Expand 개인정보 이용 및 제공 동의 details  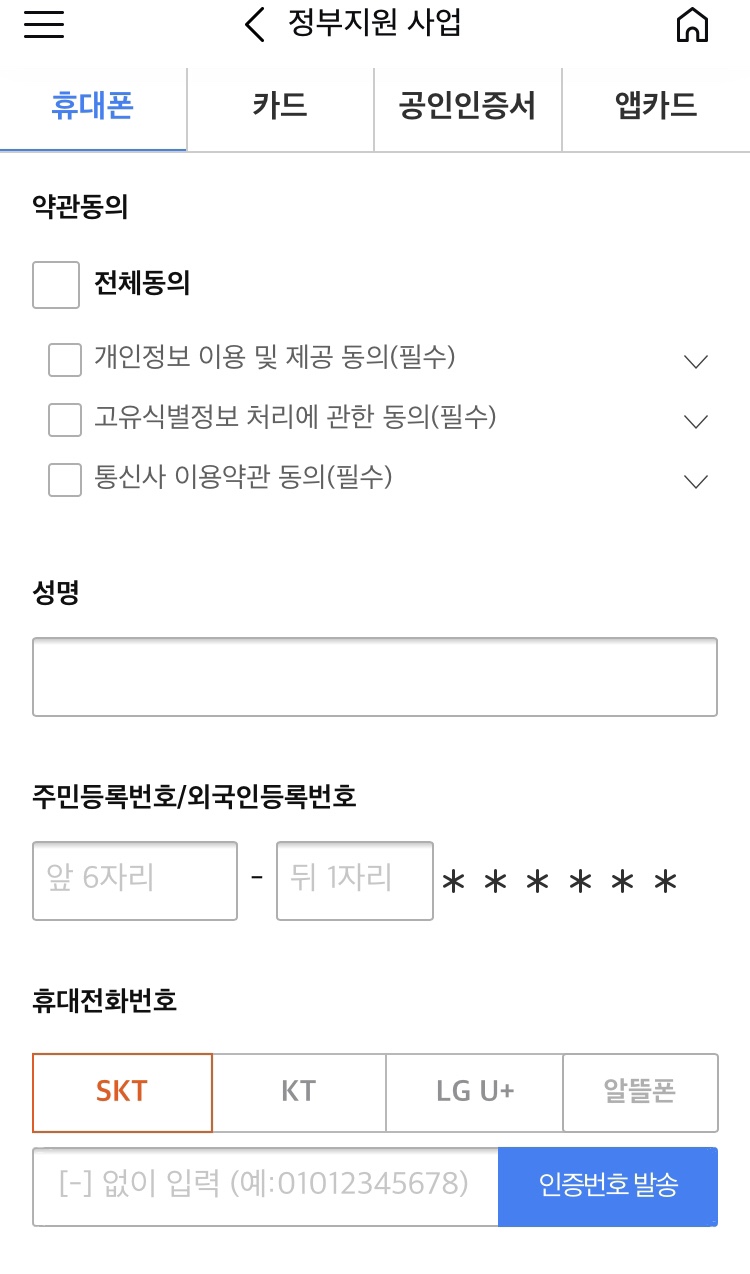696,362
